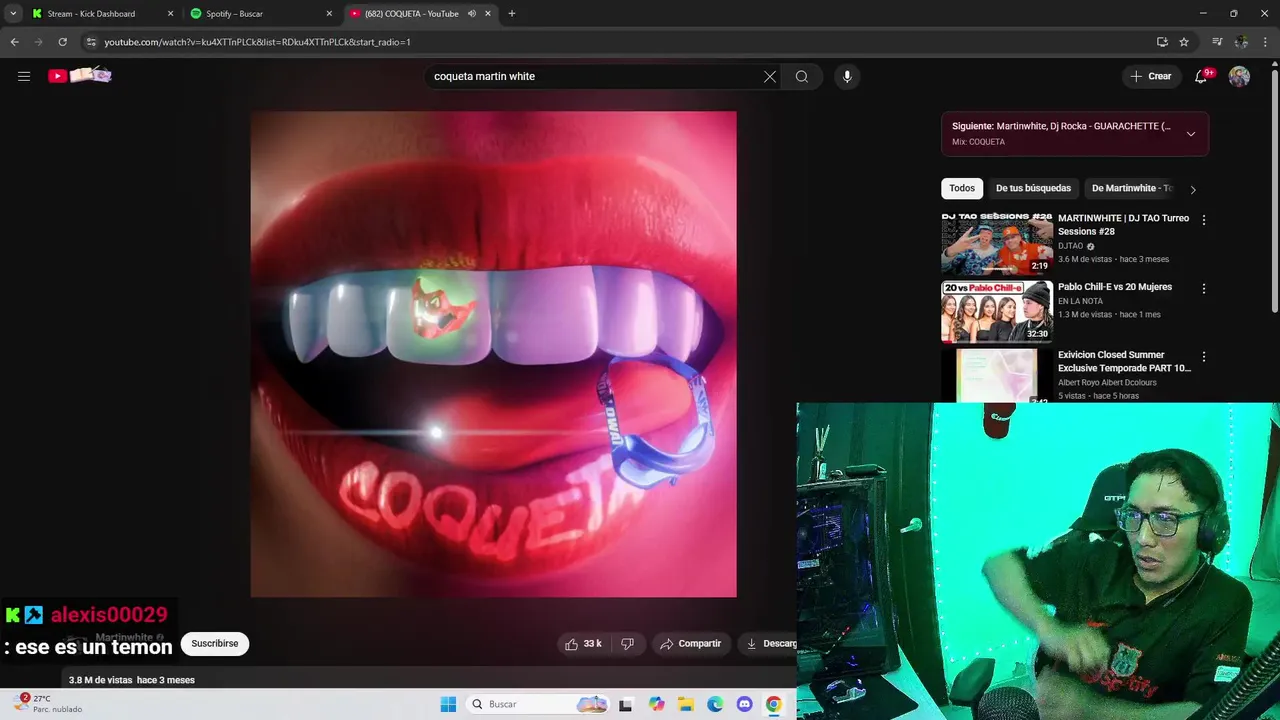The height and width of the screenshot is (720, 1280).
Task: Close the Spotify - Buscar tab
Action: tap(330, 14)
